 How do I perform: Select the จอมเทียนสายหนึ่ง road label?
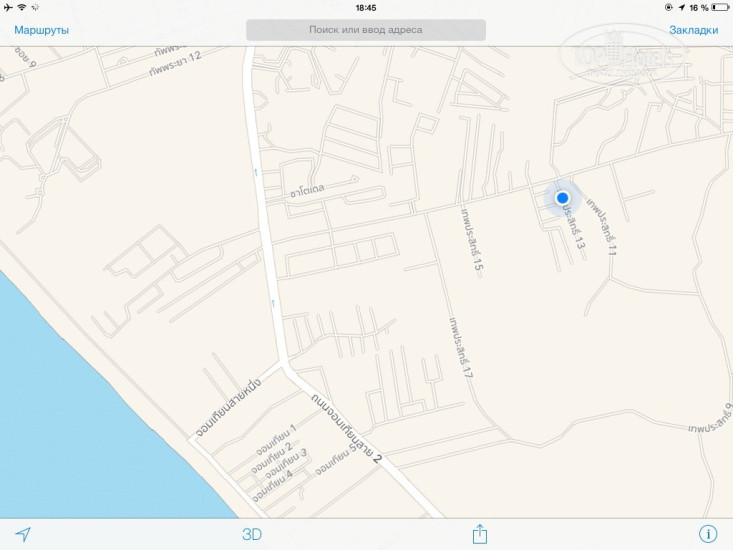click(228, 407)
